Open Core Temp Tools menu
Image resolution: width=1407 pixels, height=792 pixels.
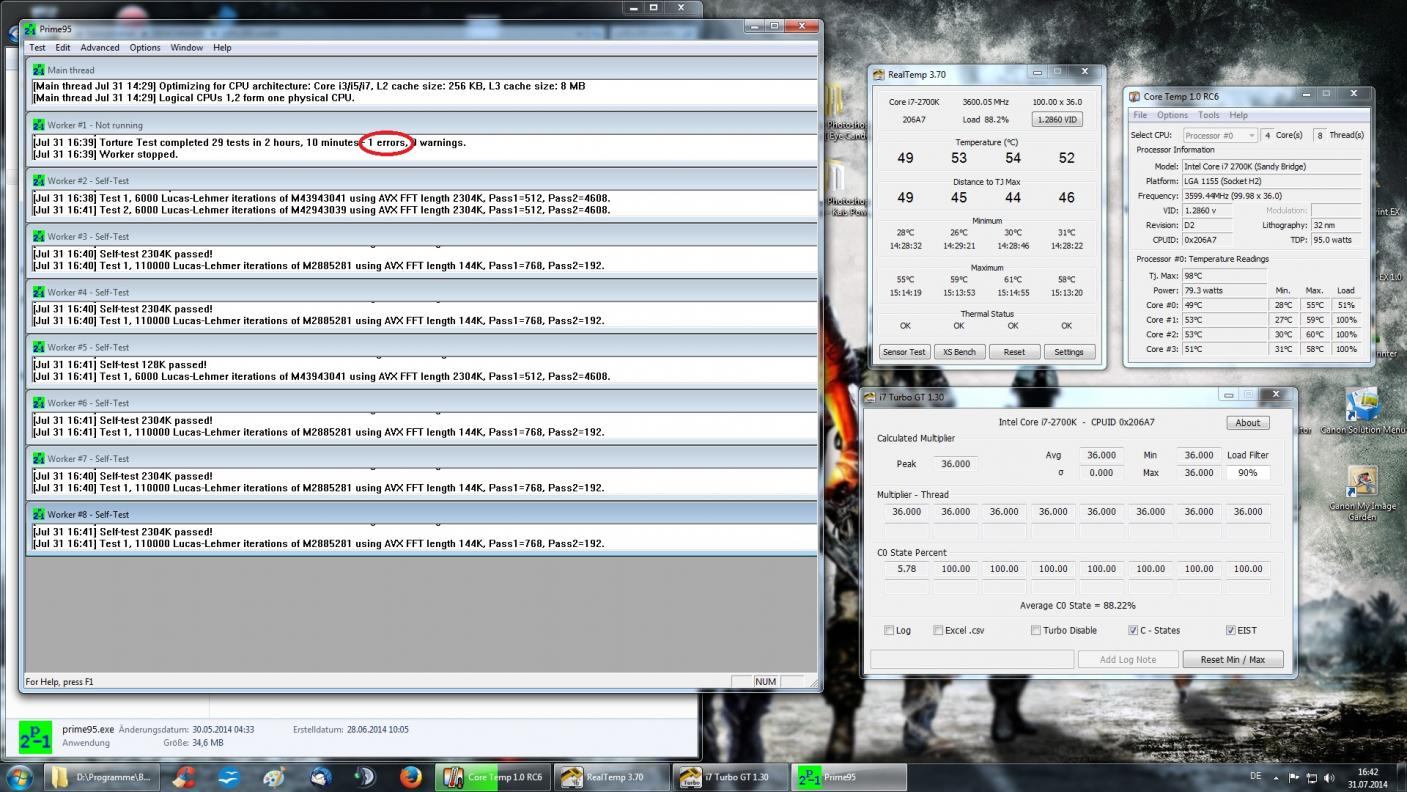pyautogui.click(x=1208, y=115)
